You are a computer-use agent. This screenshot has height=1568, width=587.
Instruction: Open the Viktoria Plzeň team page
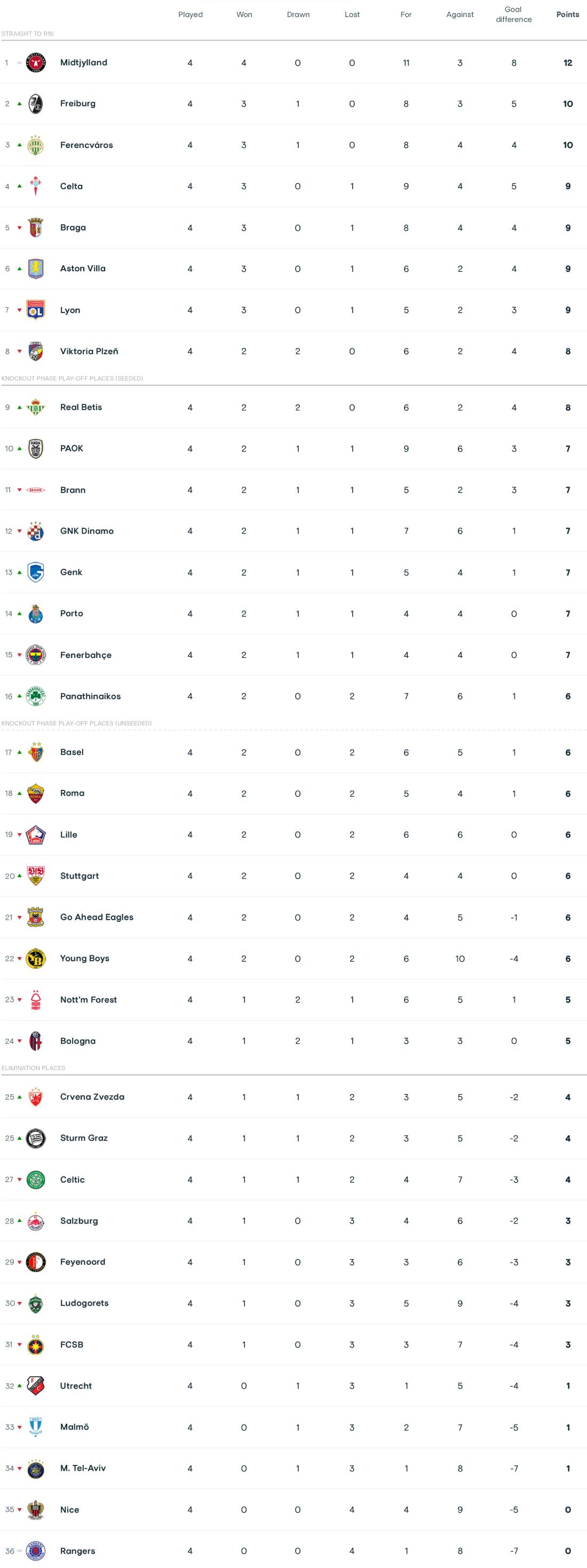point(89,351)
